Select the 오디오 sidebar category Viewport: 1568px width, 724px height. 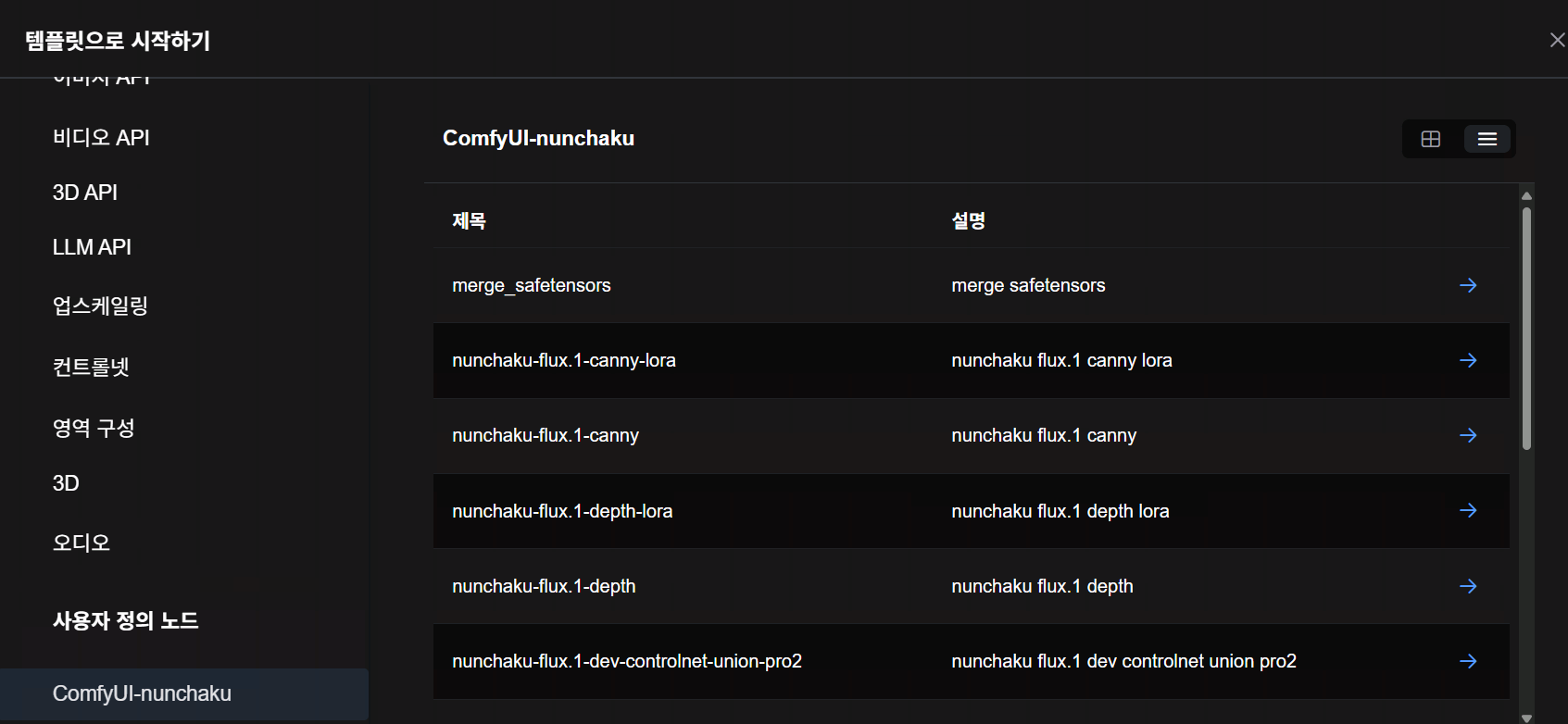point(82,543)
